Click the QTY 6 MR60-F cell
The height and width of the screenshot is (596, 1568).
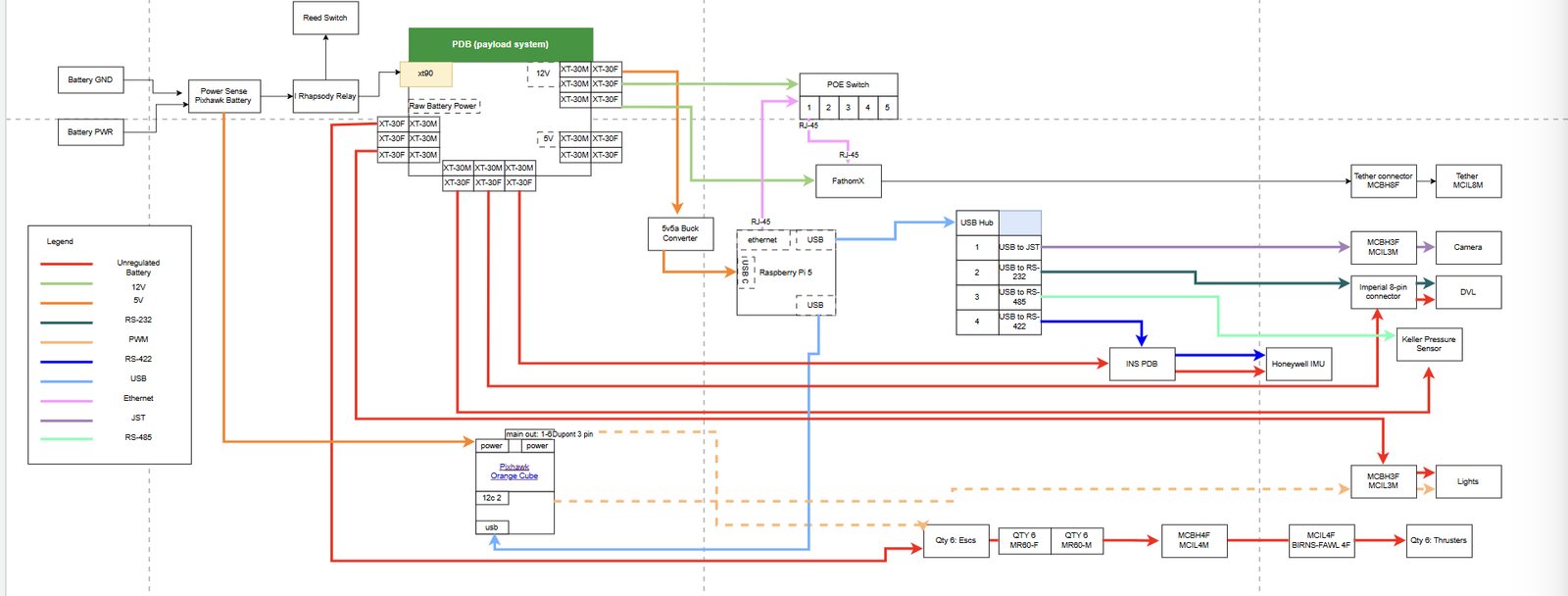click(1024, 540)
